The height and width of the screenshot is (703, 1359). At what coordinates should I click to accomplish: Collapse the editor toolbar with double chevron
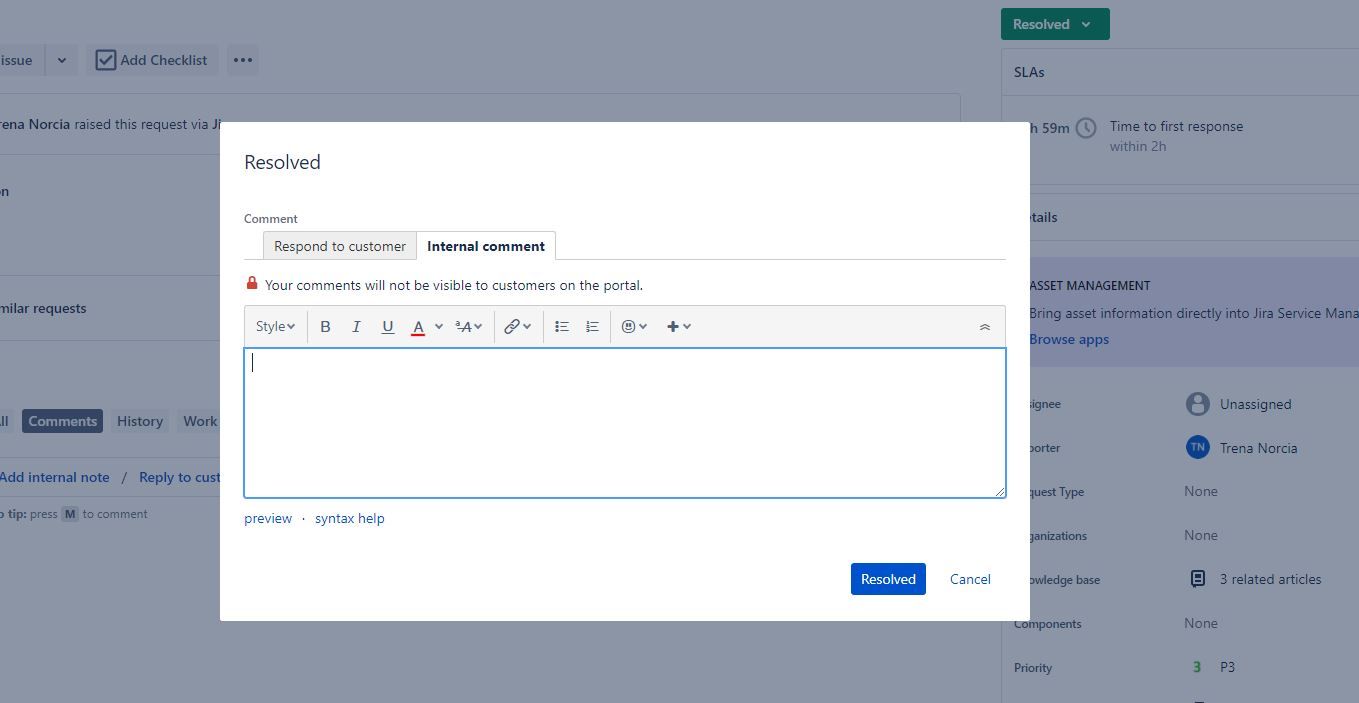click(984, 327)
